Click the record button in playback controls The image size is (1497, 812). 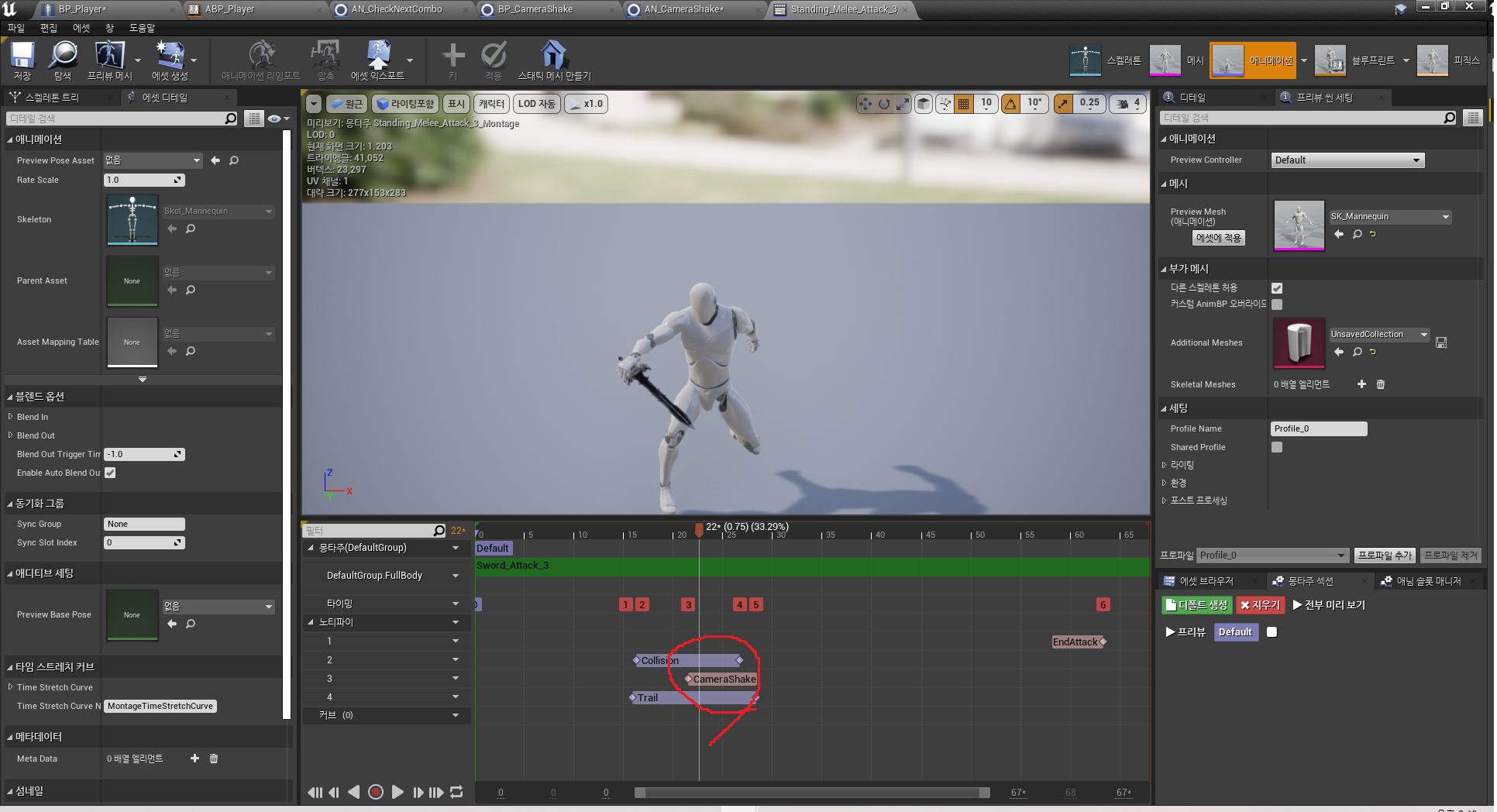(376, 792)
